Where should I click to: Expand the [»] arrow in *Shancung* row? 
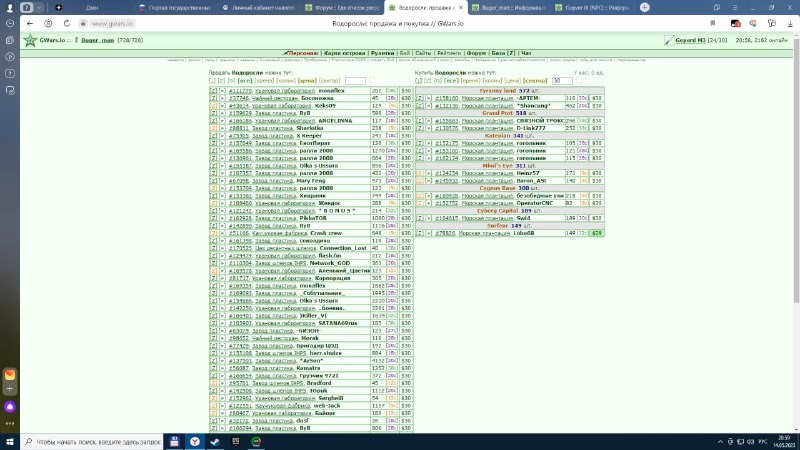(x=429, y=106)
